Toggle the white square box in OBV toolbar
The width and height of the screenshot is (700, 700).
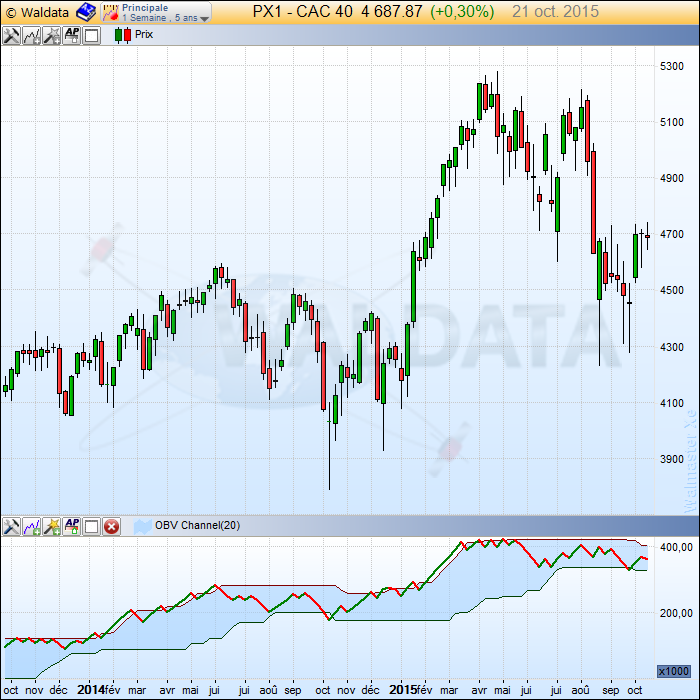tap(91, 525)
